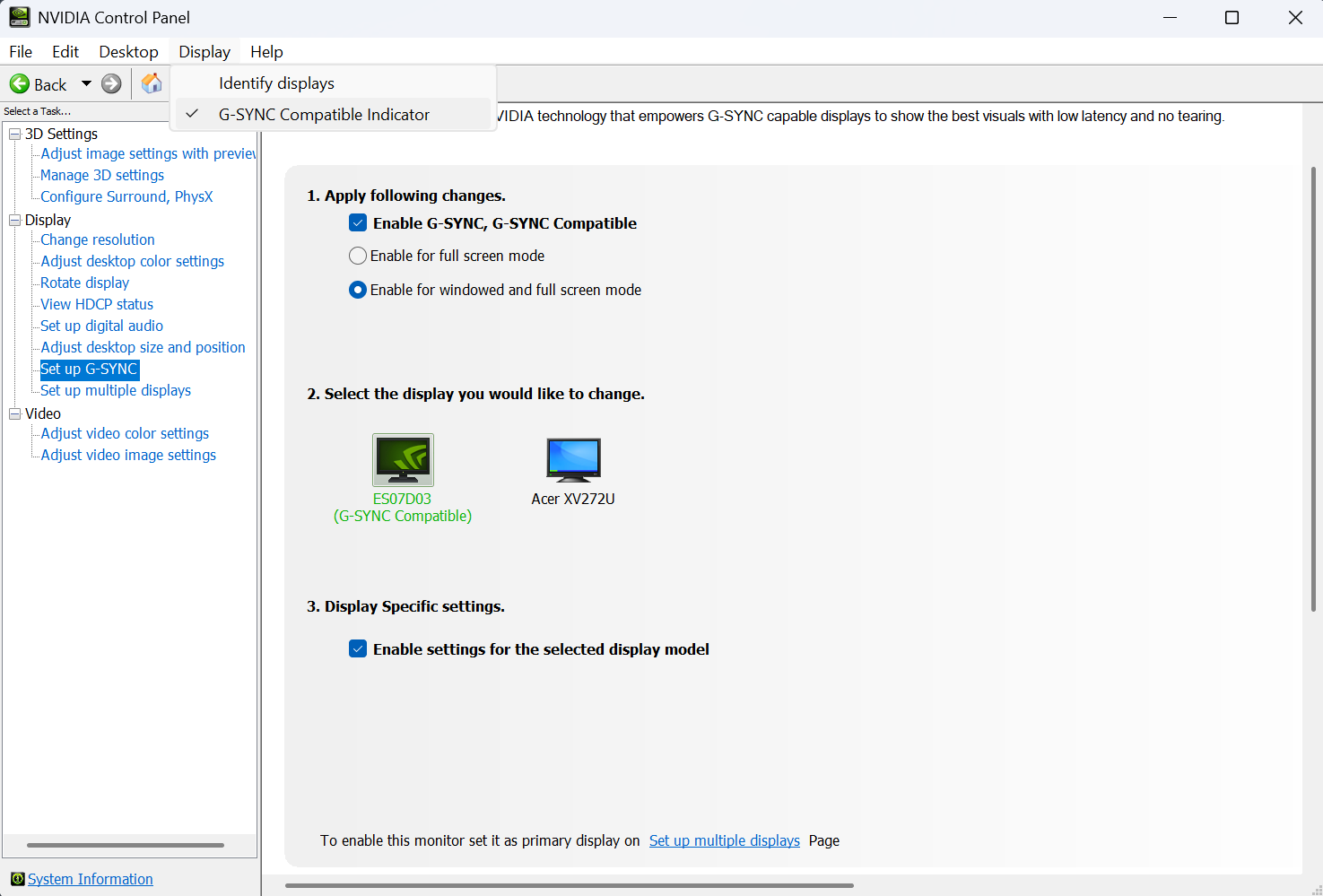The width and height of the screenshot is (1323, 896).
Task: Open the System Information link
Action: point(91,879)
